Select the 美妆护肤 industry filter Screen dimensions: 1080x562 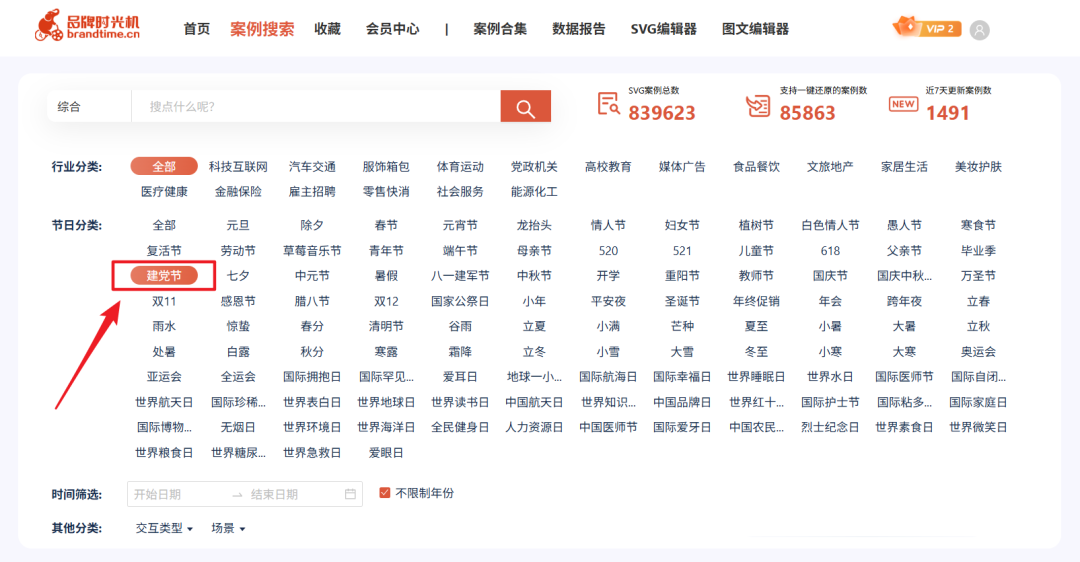tap(978, 167)
